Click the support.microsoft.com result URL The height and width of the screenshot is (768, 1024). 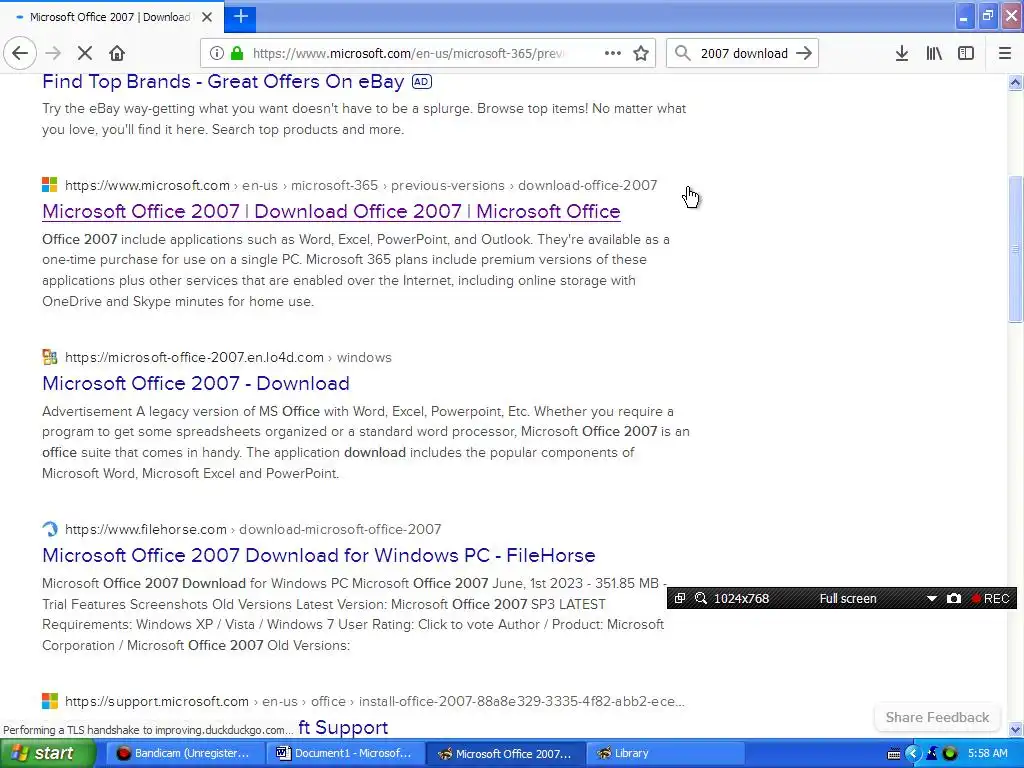[375, 701]
